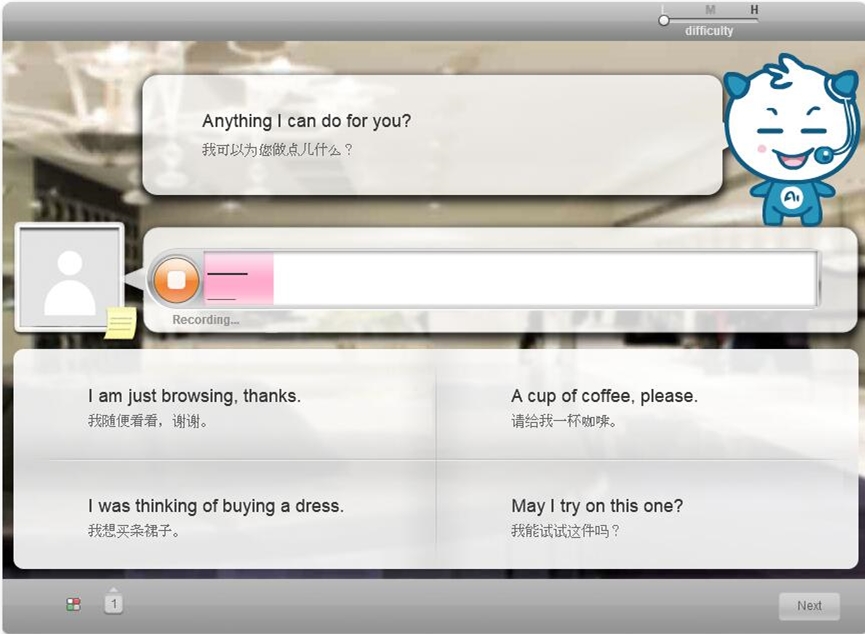Click the "Recording..." status label
The height and width of the screenshot is (634, 865).
click(206, 319)
